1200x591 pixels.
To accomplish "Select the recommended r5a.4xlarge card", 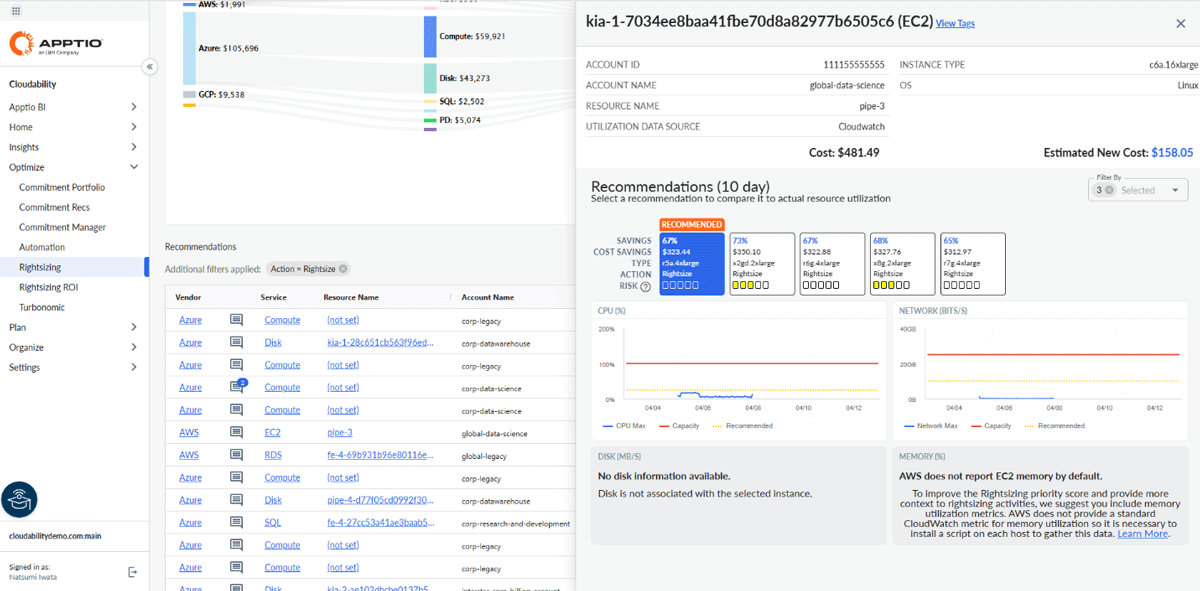I will click(x=691, y=264).
